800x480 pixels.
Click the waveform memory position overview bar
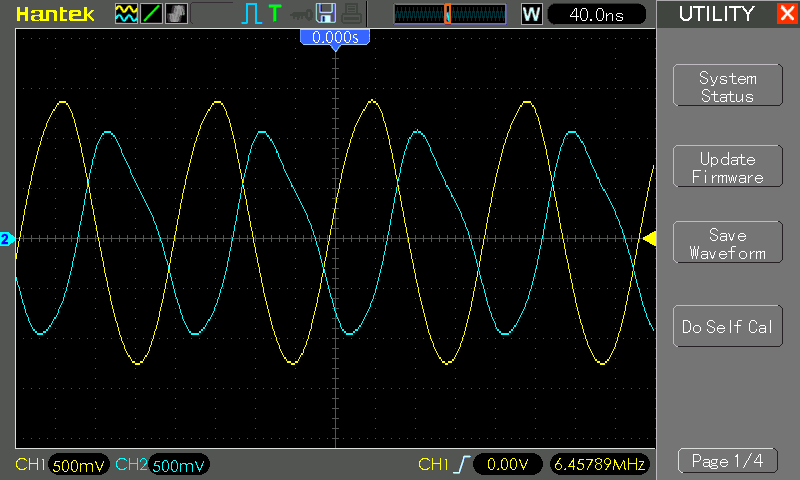point(449,14)
